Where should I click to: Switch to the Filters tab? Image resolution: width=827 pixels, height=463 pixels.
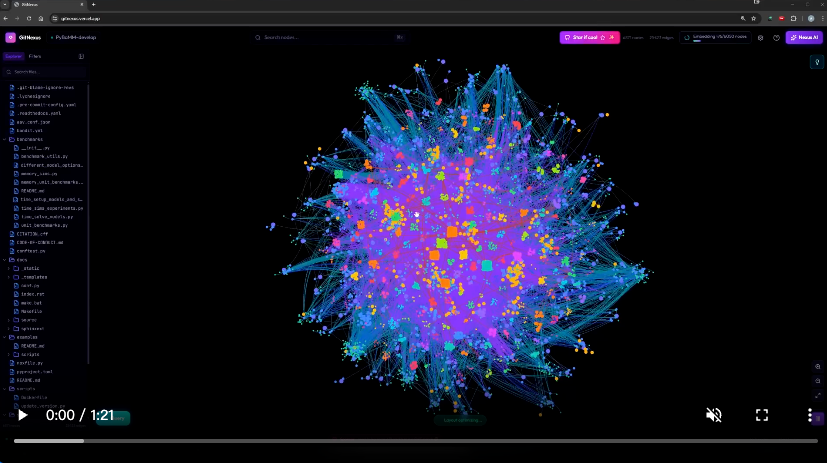click(x=35, y=56)
